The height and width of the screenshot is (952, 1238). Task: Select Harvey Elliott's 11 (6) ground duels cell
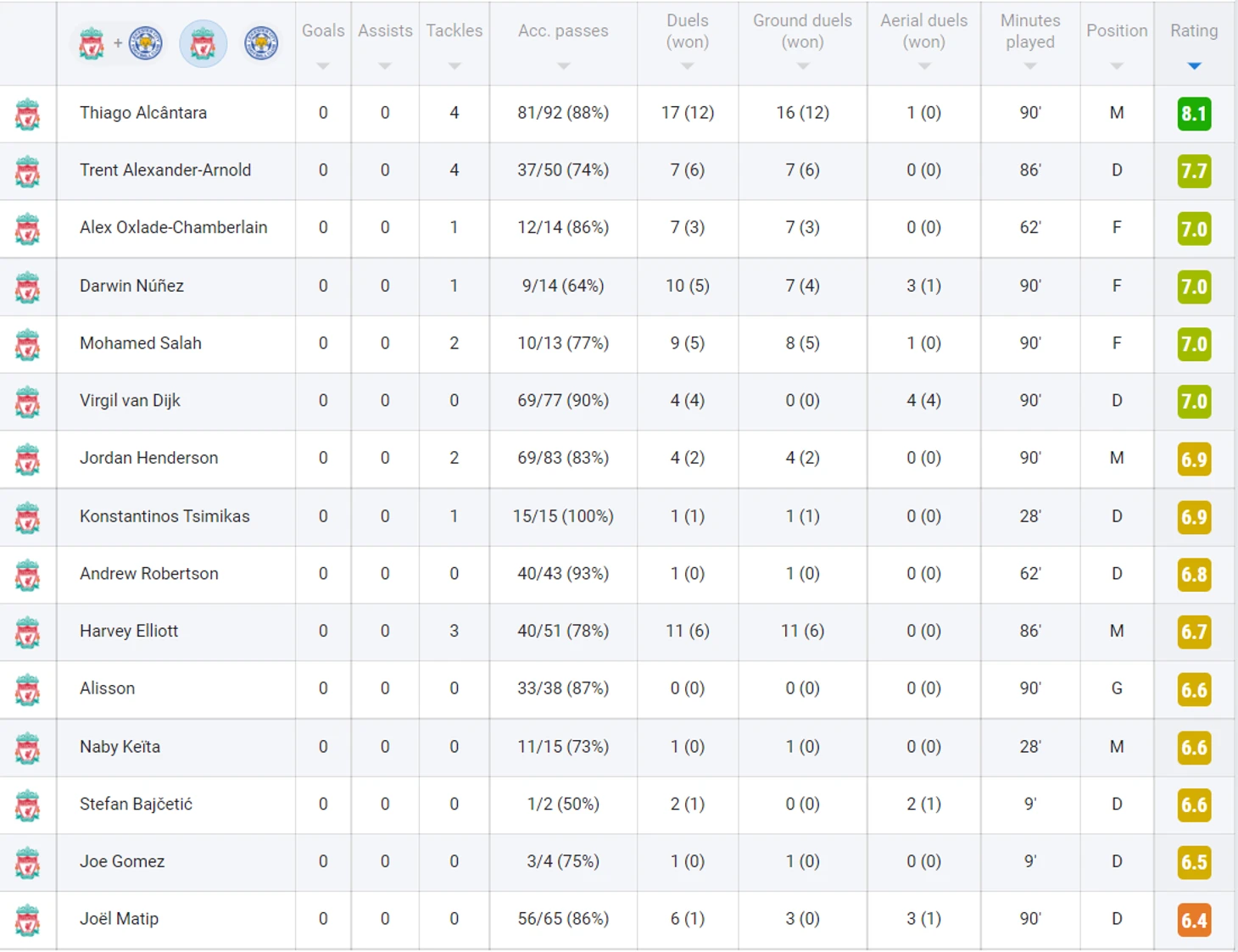803,631
